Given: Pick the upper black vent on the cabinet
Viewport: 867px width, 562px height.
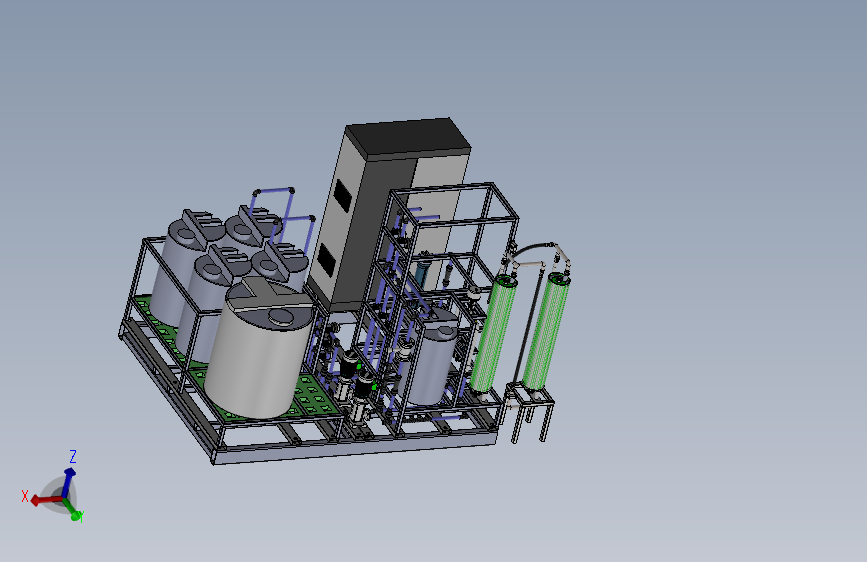Looking at the screenshot, I should click(x=342, y=196).
